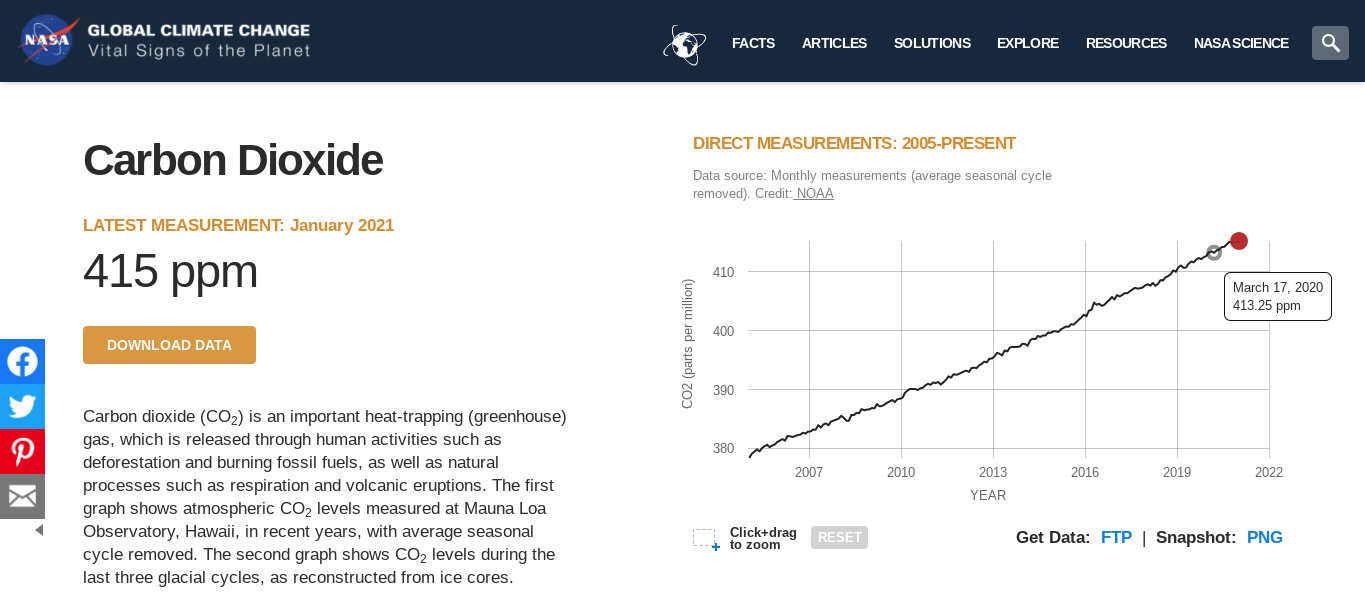Viewport: 1365px width, 596px height.
Task: Open the Articles menu
Action: 834,43
